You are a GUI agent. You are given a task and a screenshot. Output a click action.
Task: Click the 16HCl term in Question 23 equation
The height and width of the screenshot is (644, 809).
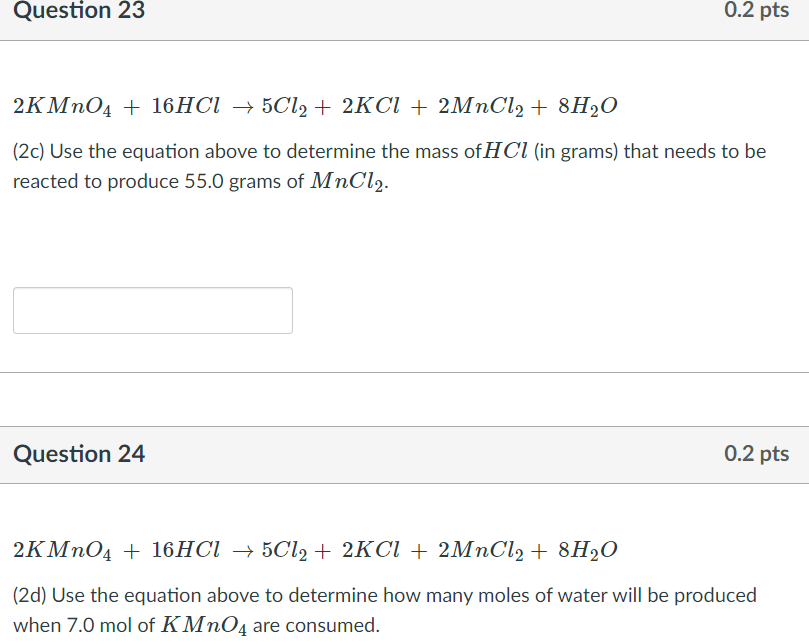[x=185, y=105]
